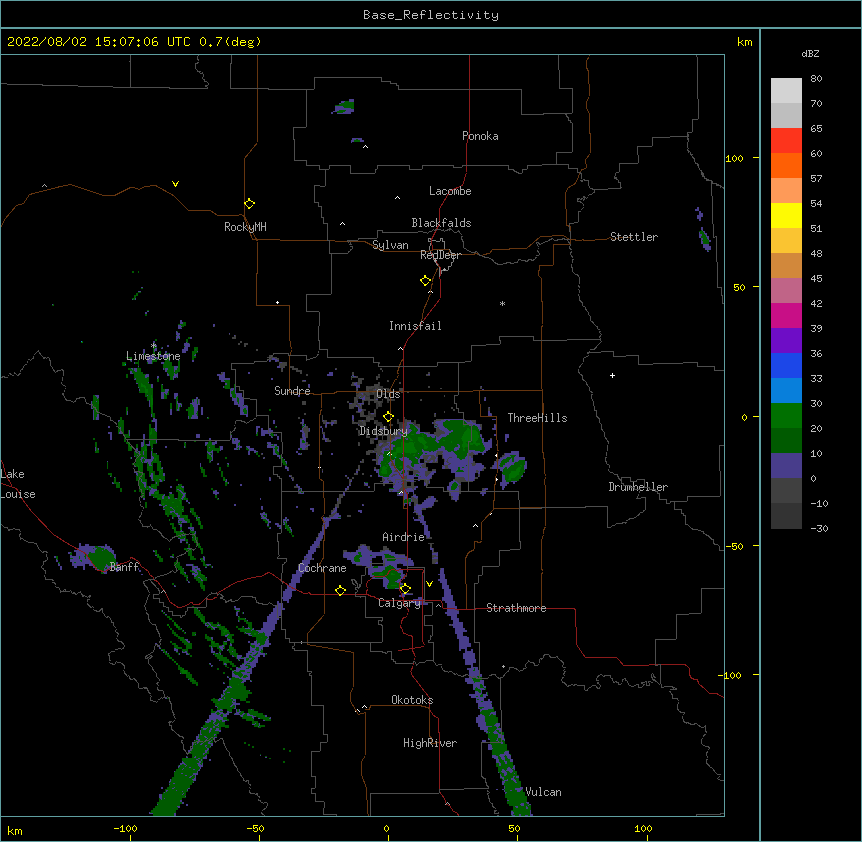Viewport: 862px width, 842px height.
Task: Click white asterisk marker above Limestone
Action: click(153, 346)
